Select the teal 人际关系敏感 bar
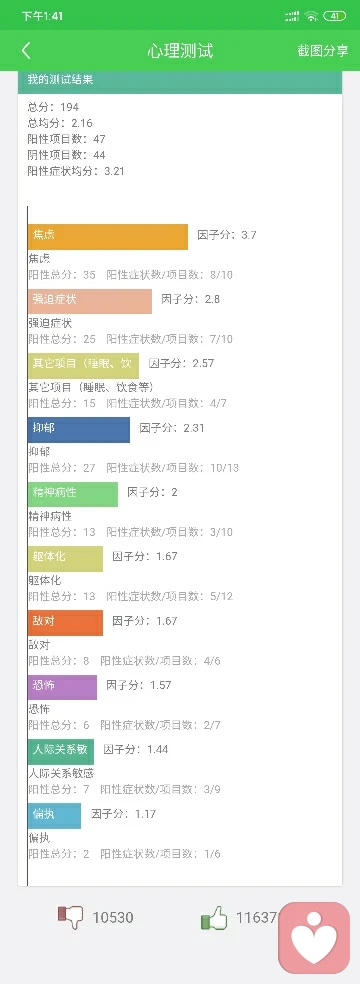The width and height of the screenshot is (360, 984). tap(61, 751)
